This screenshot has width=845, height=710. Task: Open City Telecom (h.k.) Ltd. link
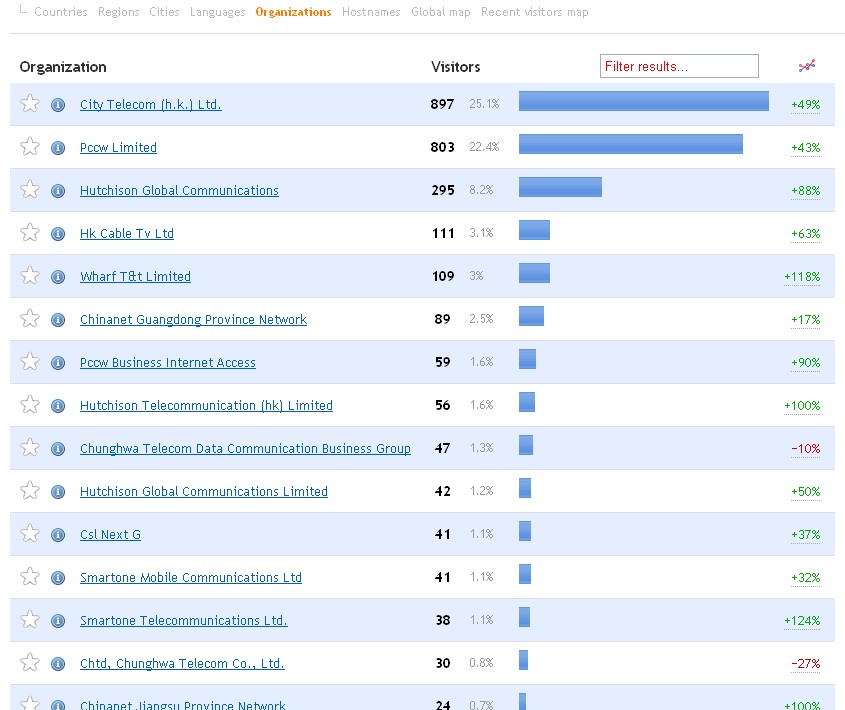coord(150,105)
